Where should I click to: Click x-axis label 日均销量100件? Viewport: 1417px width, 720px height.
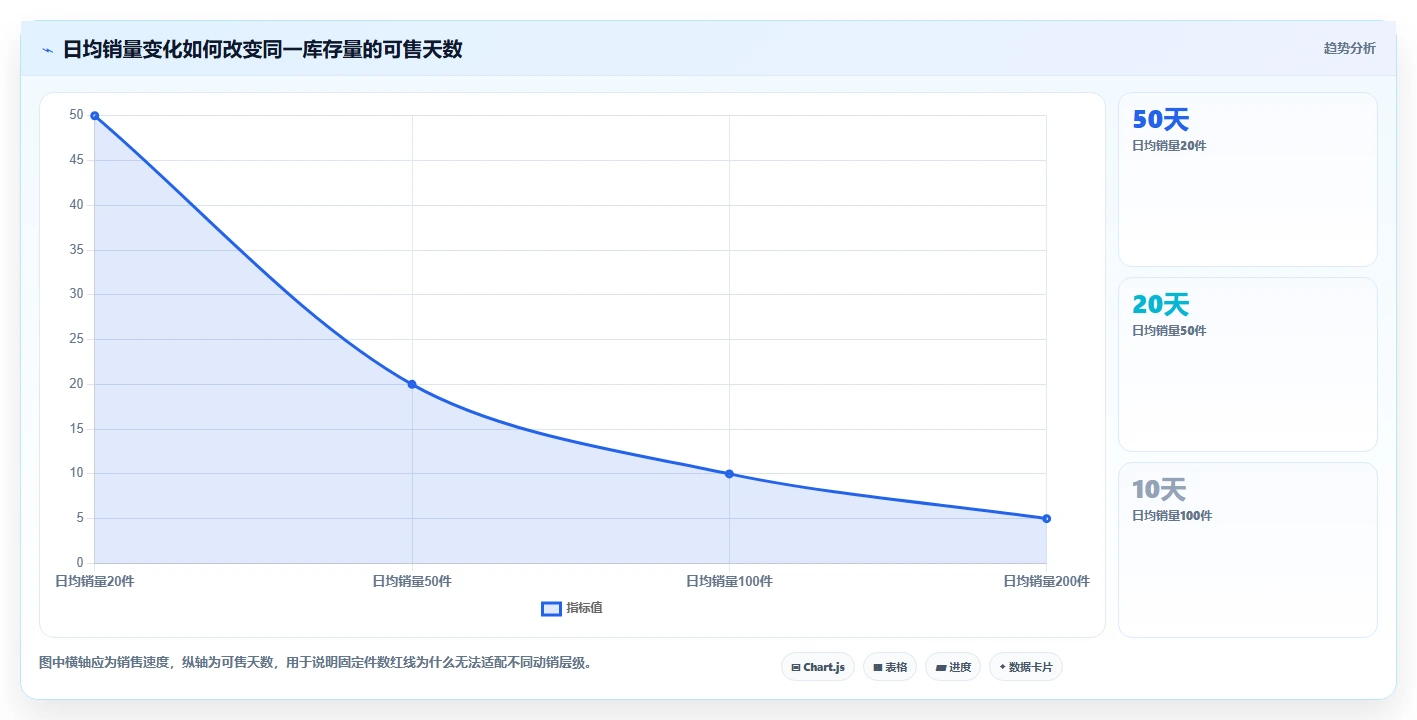729,581
